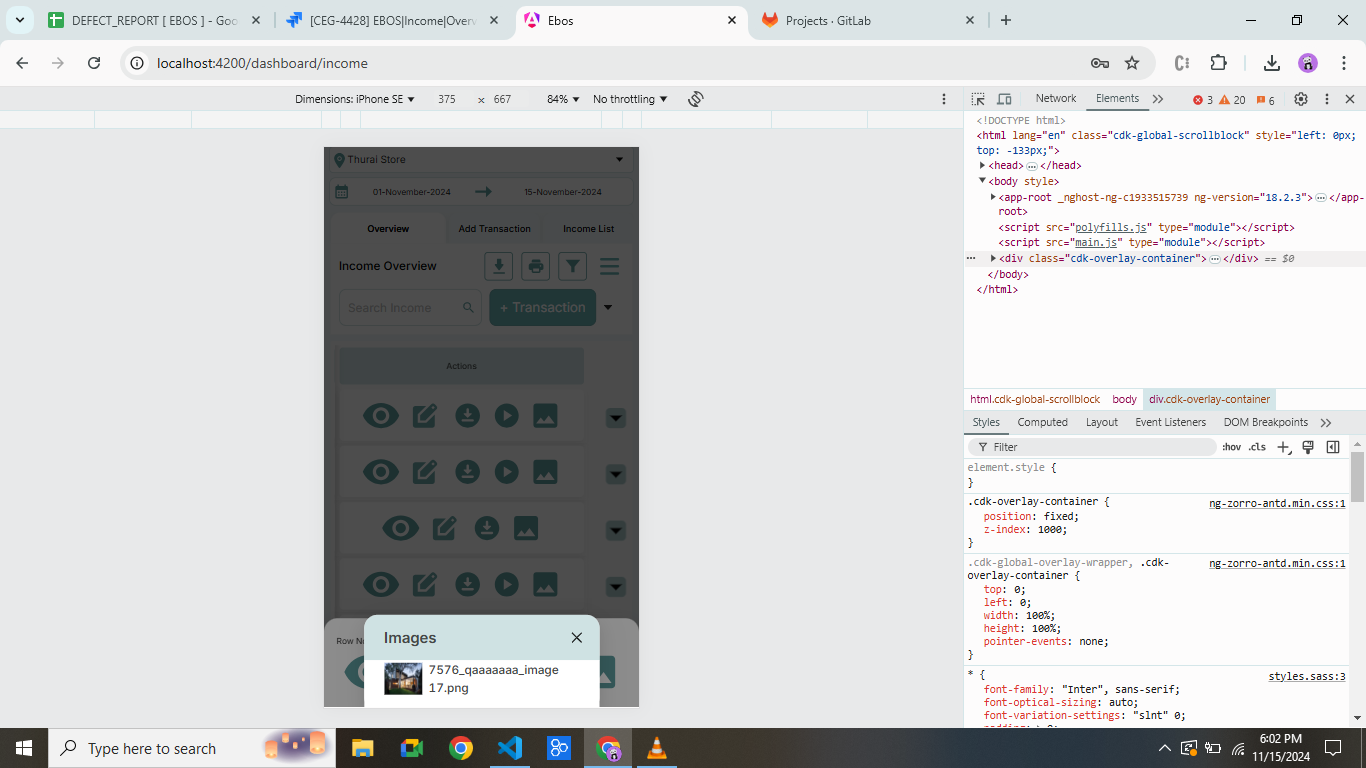The height and width of the screenshot is (768, 1366).
Task: Open the hamburger menu beside Income Overview
Action: (x=609, y=266)
